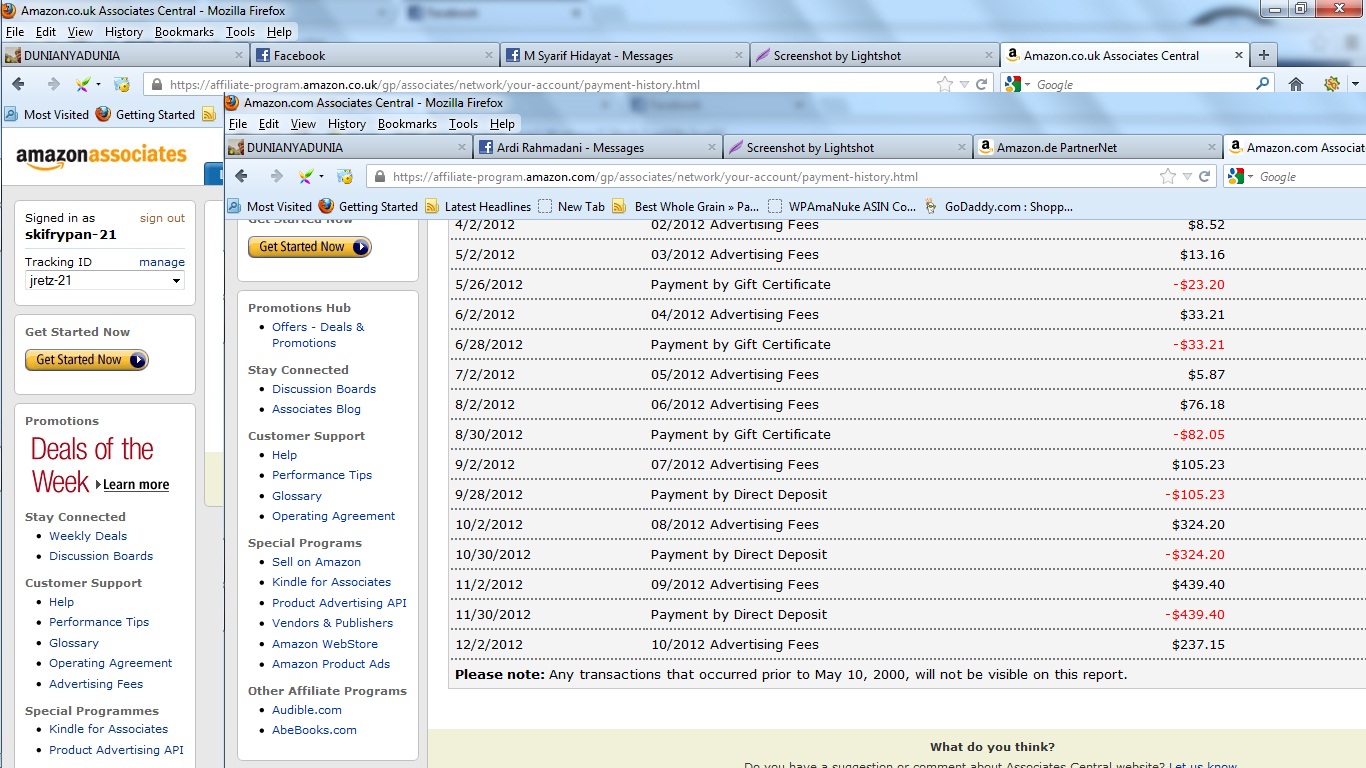Click the sign out link

(162, 218)
